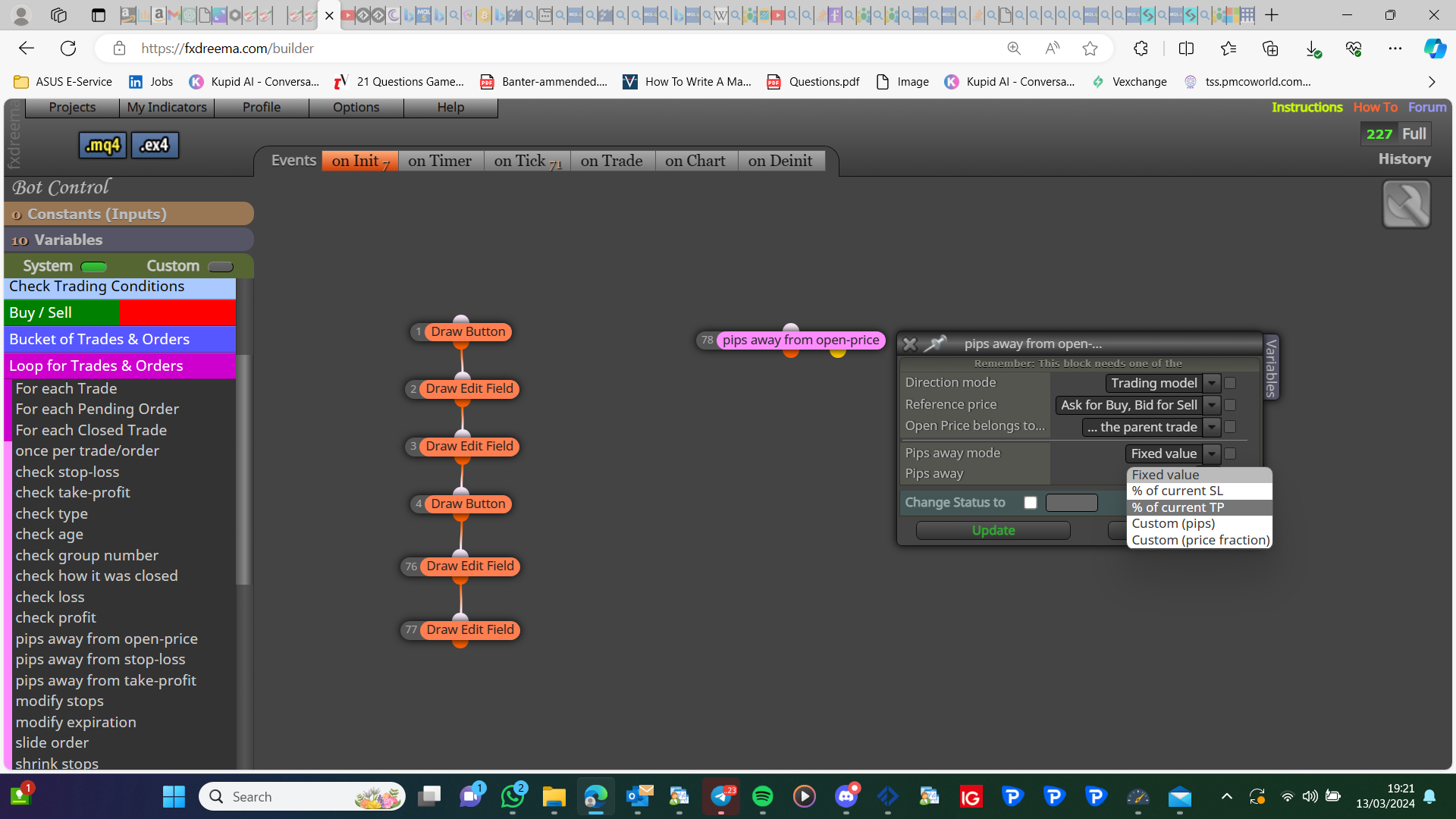Viewport: 1456px width, 819px height.
Task: Select block 76 Draw Edit Field
Action: coord(469,566)
